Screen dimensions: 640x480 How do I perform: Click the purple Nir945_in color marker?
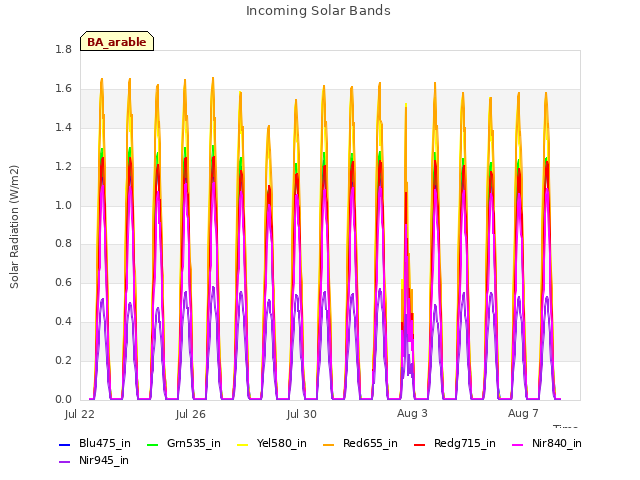pos(64,462)
